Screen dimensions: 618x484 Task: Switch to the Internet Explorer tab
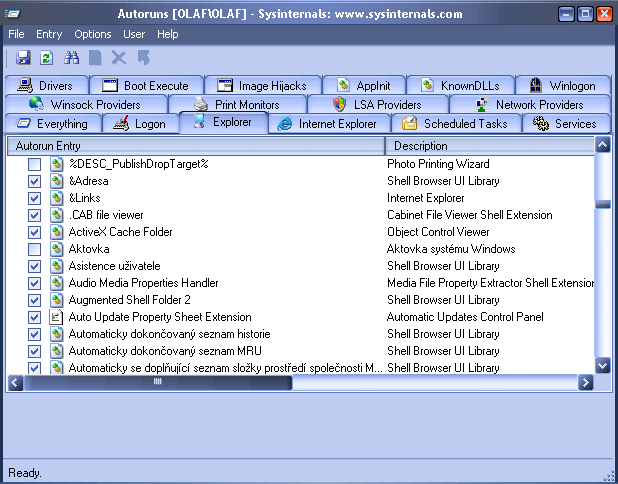pyautogui.click(x=329, y=124)
